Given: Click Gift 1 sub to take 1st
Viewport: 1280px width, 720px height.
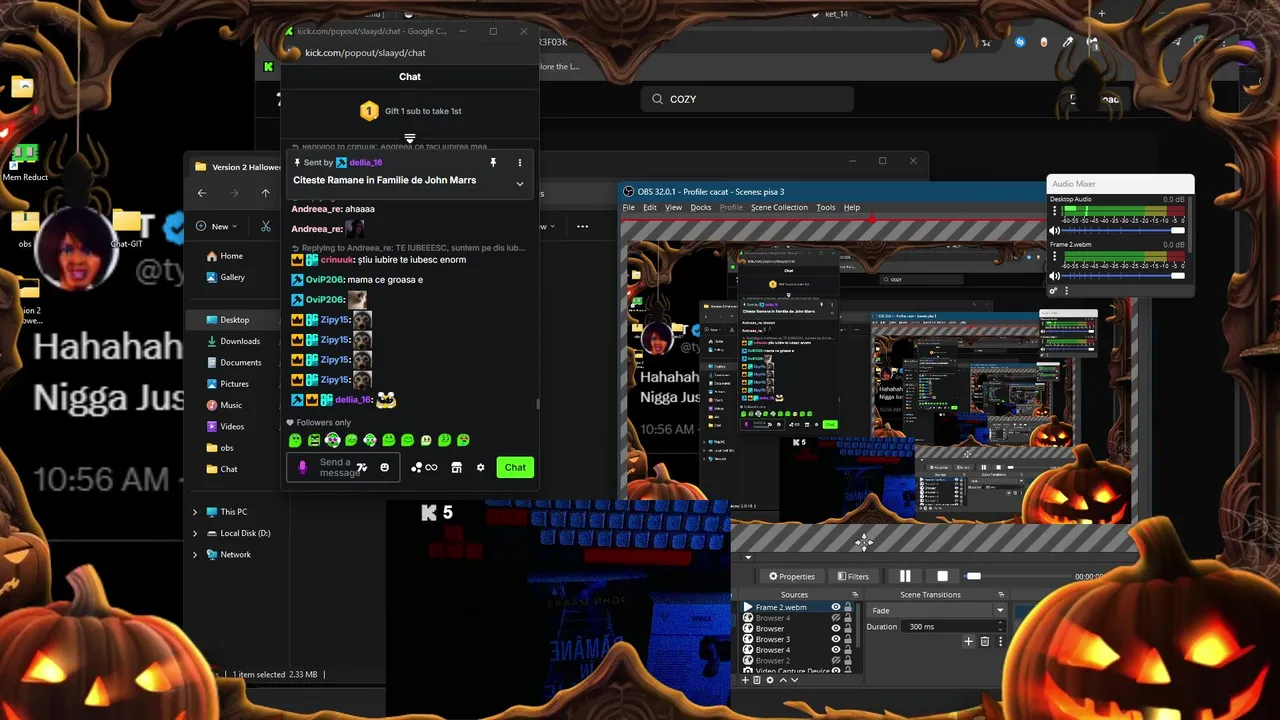Looking at the screenshot, I should click(423, 111).
